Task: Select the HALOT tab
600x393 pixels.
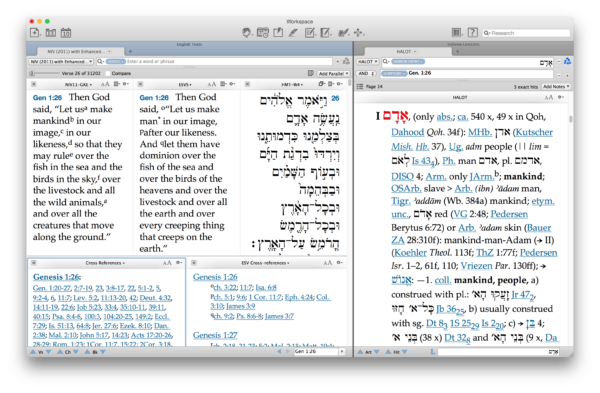Action: click(x=406, y=51)
